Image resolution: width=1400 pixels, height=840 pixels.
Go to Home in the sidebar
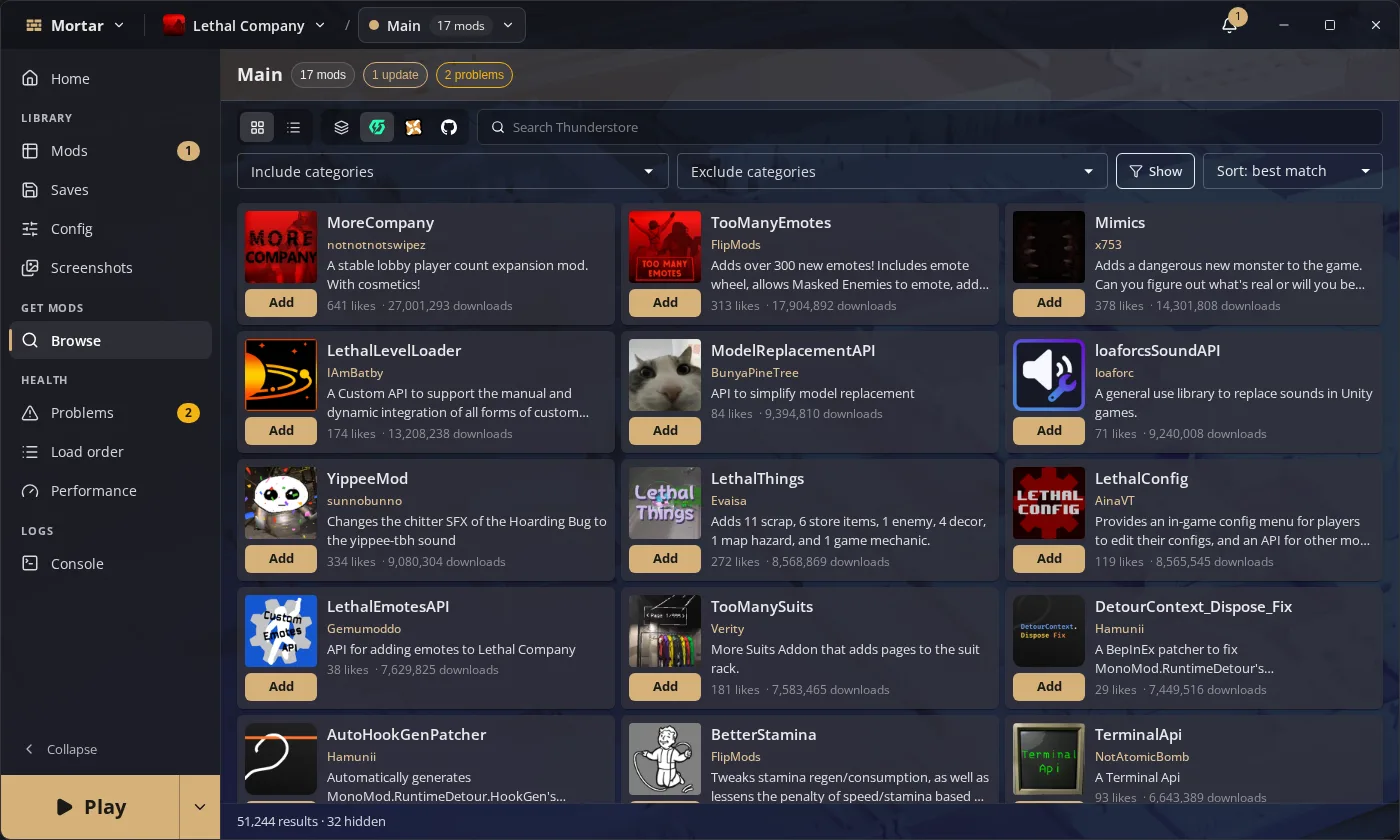(x=110, y=79)
